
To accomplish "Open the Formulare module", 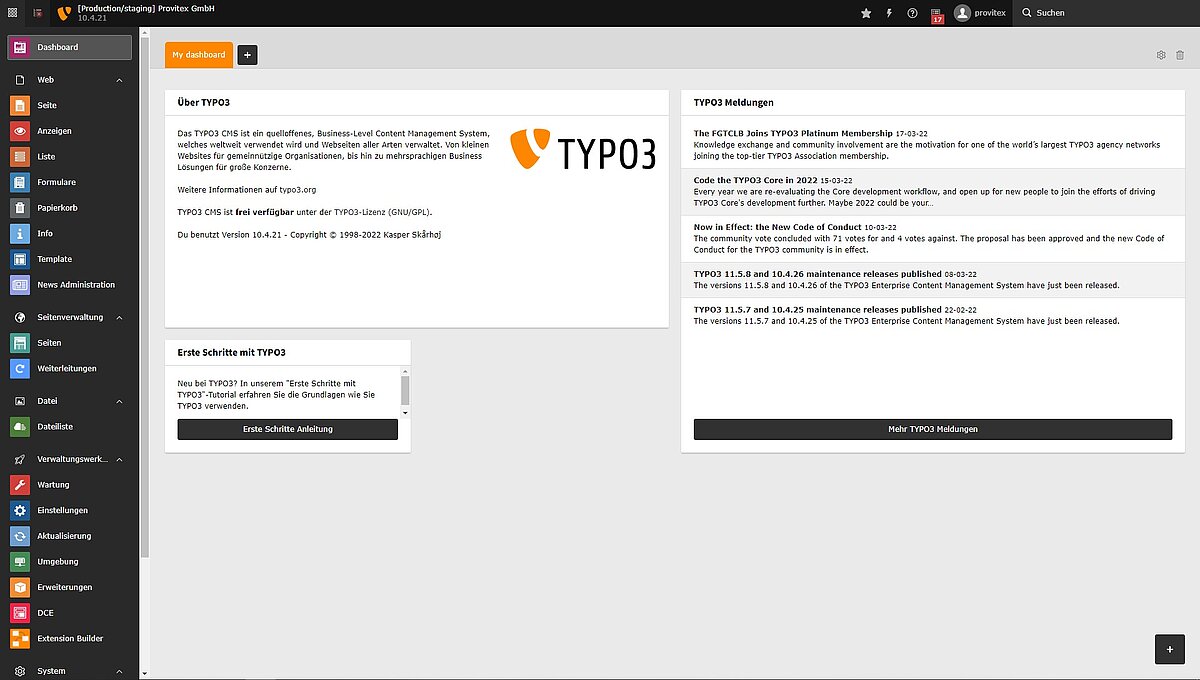I will 69,182.
